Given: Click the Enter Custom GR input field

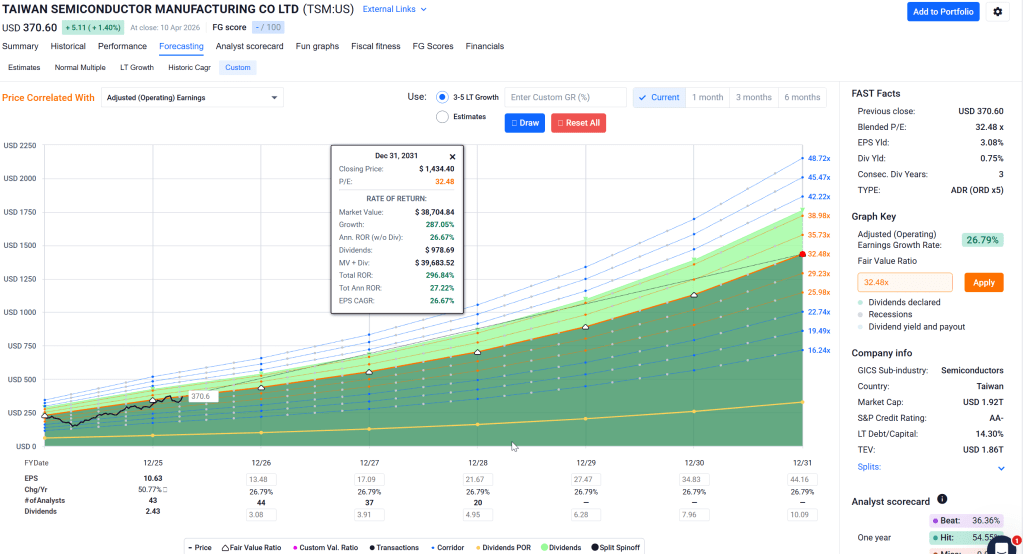Looking at the screenshot, I should coord(565,97).
